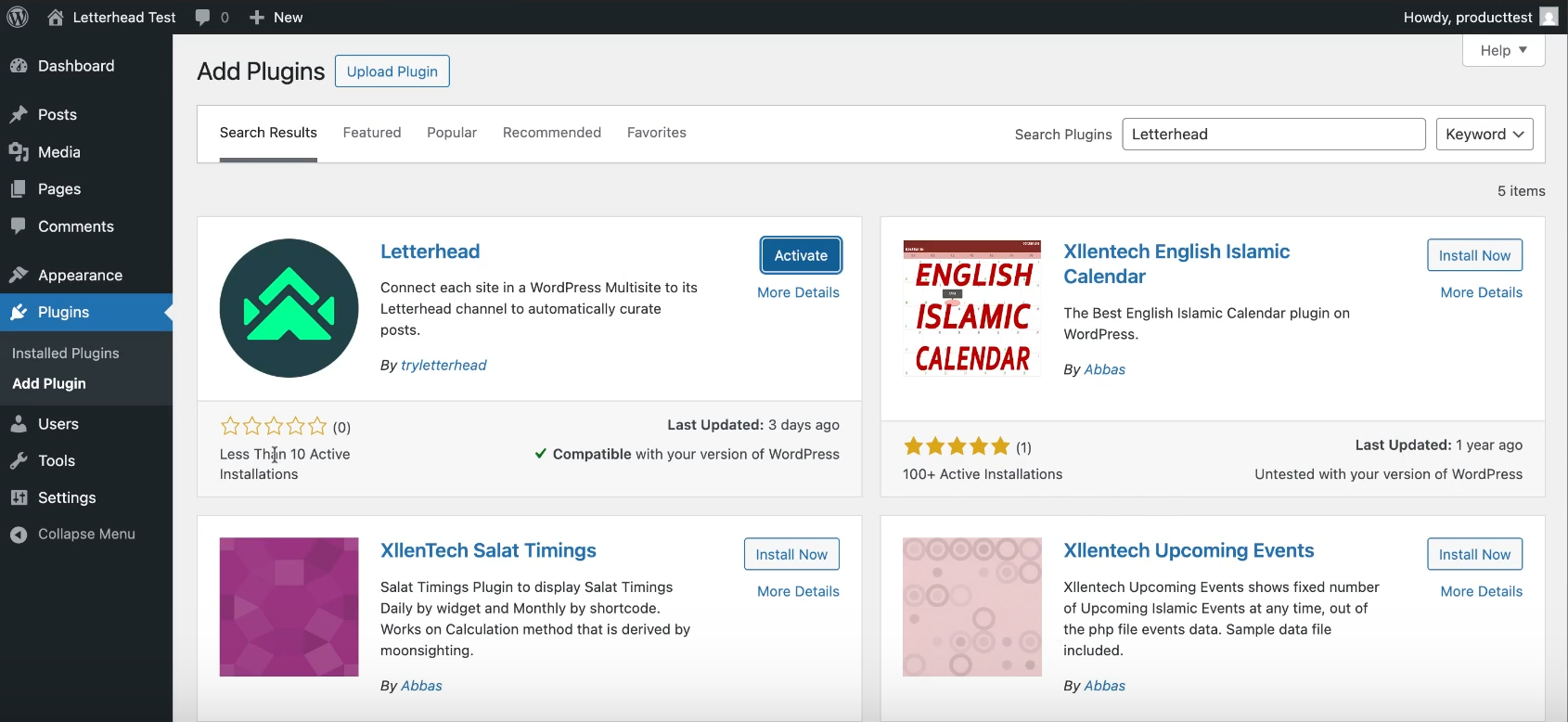Switch to the Featured tab

[x=372, y=133]
